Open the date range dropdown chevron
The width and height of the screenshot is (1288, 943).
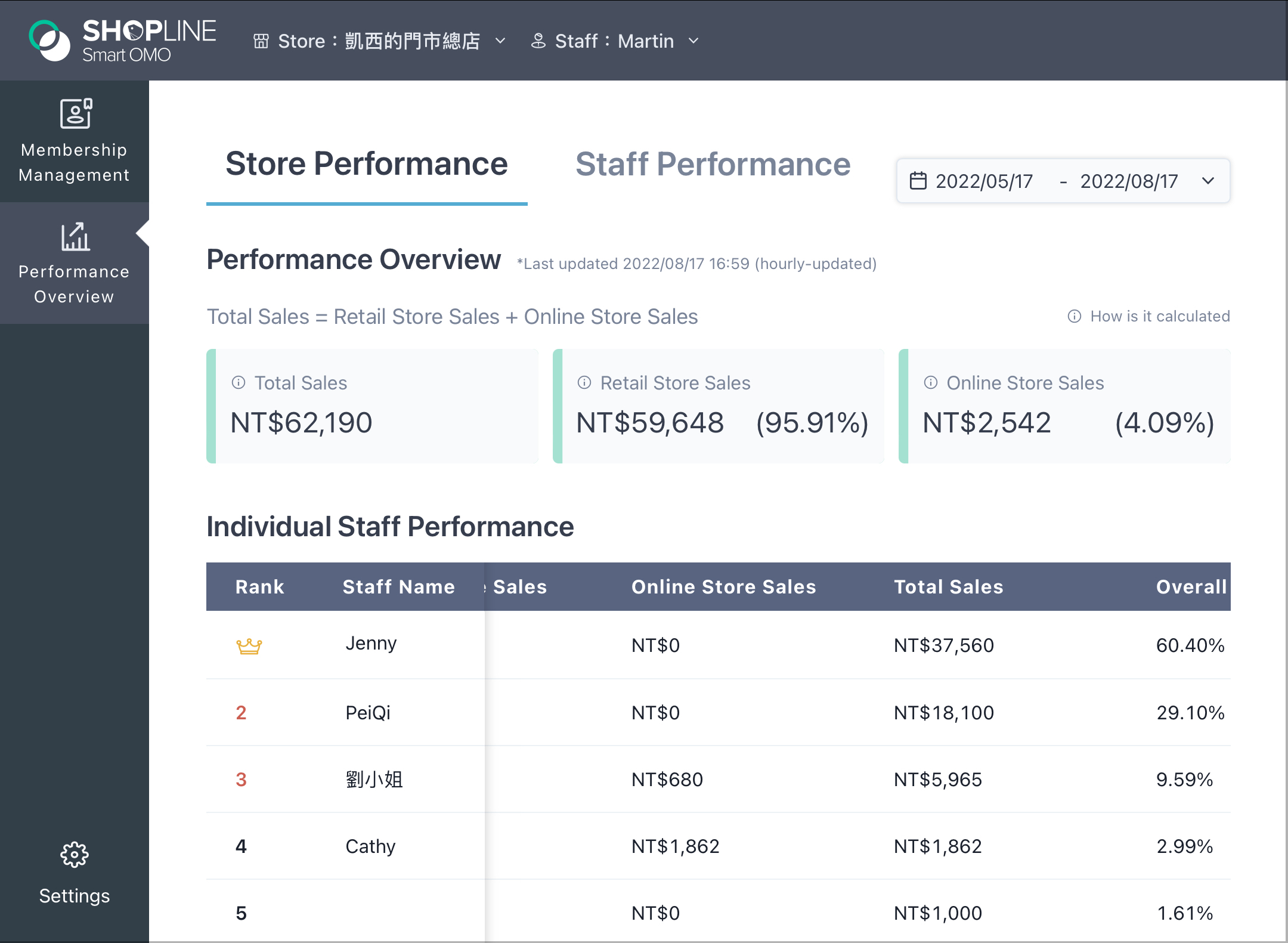tap(1208, 181)
